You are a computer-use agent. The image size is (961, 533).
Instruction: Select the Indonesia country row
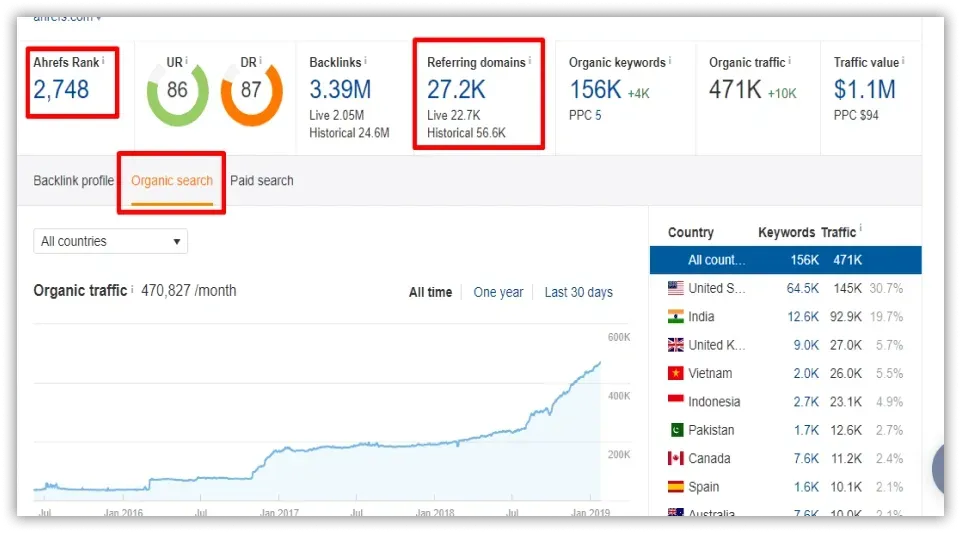(x=786, y=402)
